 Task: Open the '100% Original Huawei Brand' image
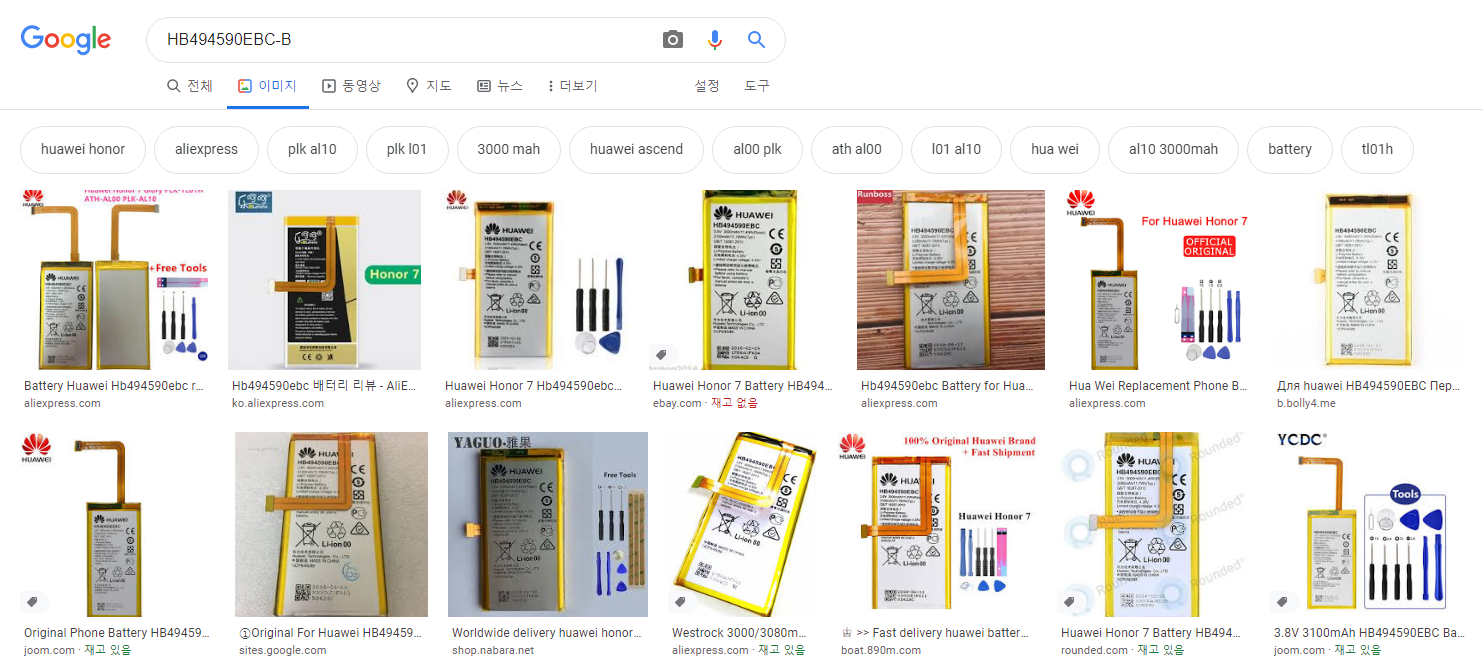(x=939, y=524)
